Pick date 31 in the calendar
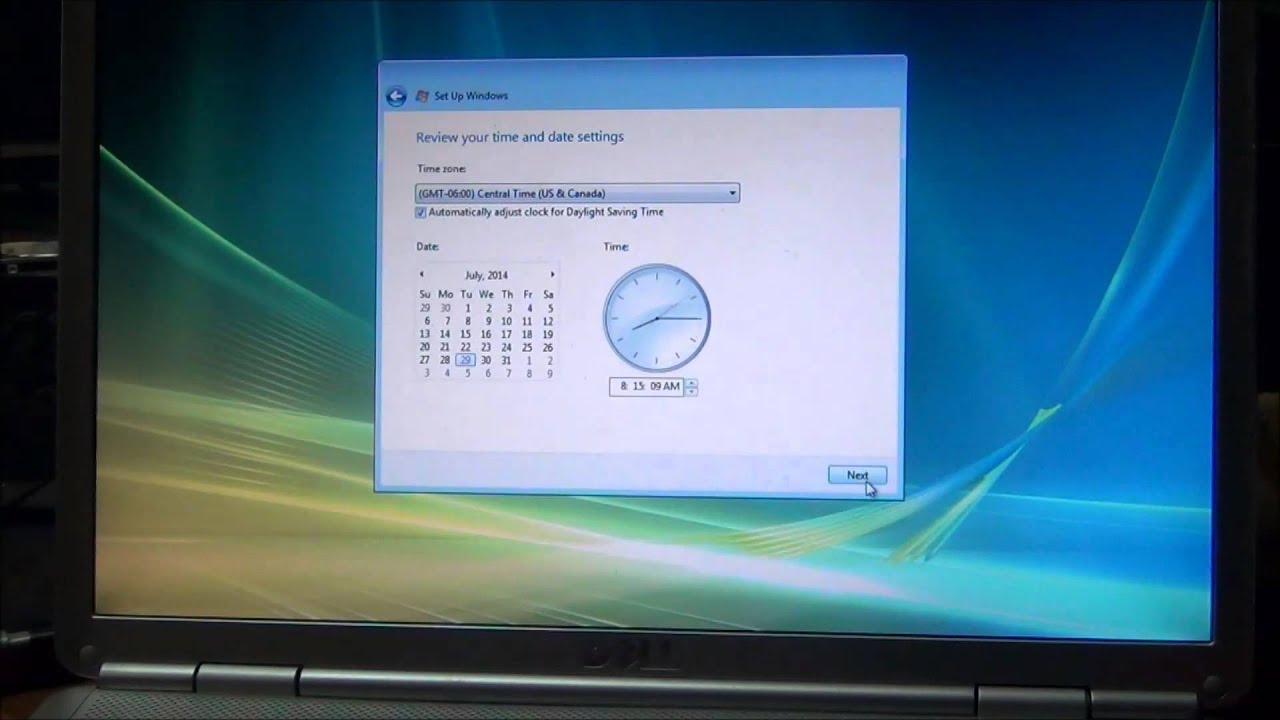 (x=506, y=360)
